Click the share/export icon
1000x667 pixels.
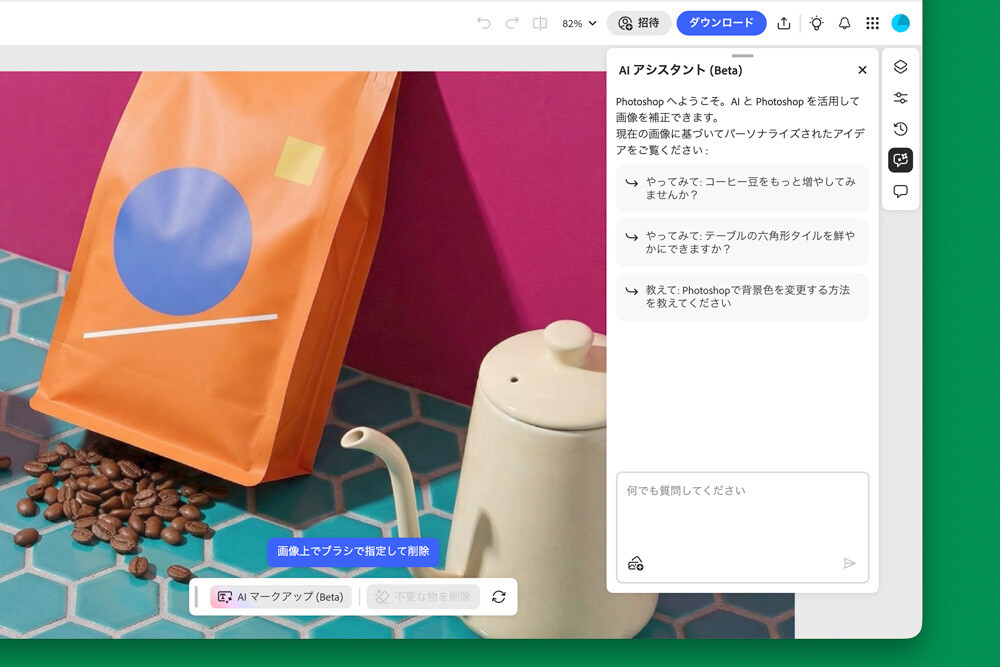[786, 22]
